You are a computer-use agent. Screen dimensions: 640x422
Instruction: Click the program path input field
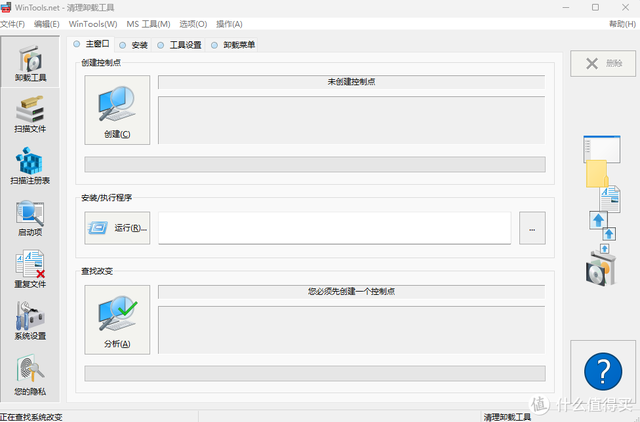coord(335,228)
